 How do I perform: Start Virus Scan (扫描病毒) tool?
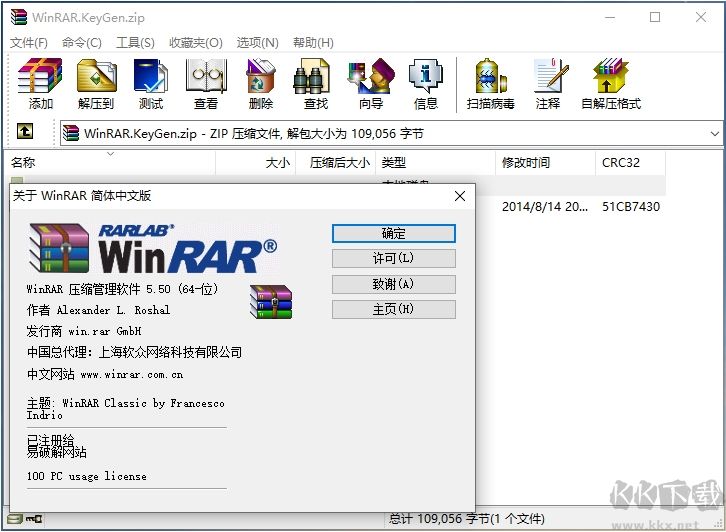tap(490, 84)
